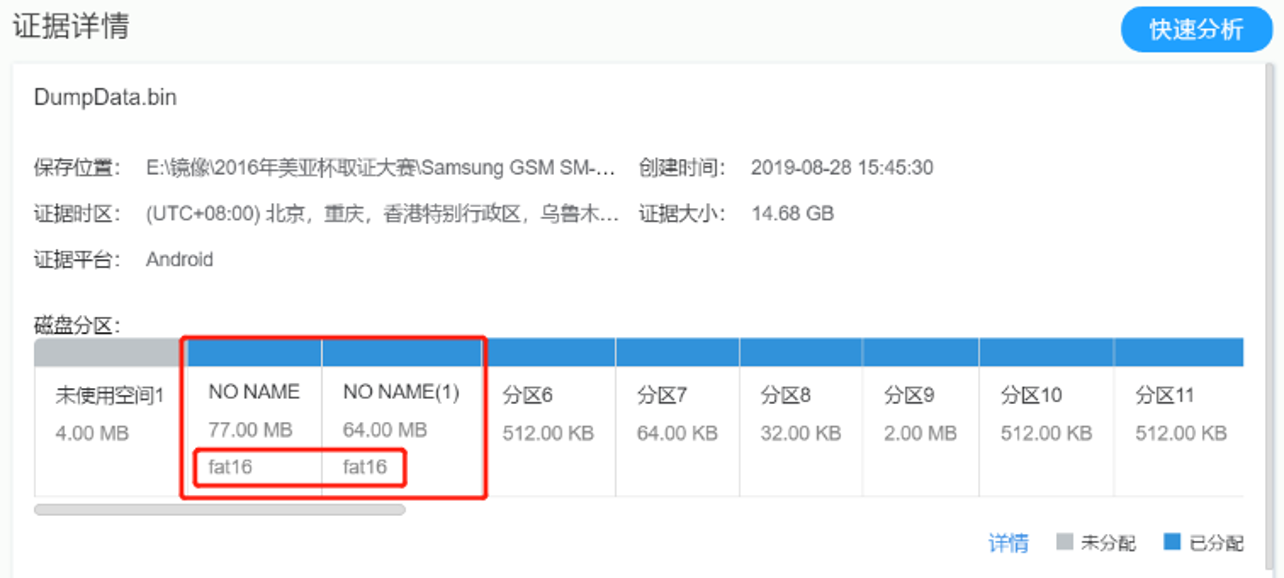Viewport: 1284px width, 578px height.
Task: Select partition 分区8
Action: click(x=801, y=417)
